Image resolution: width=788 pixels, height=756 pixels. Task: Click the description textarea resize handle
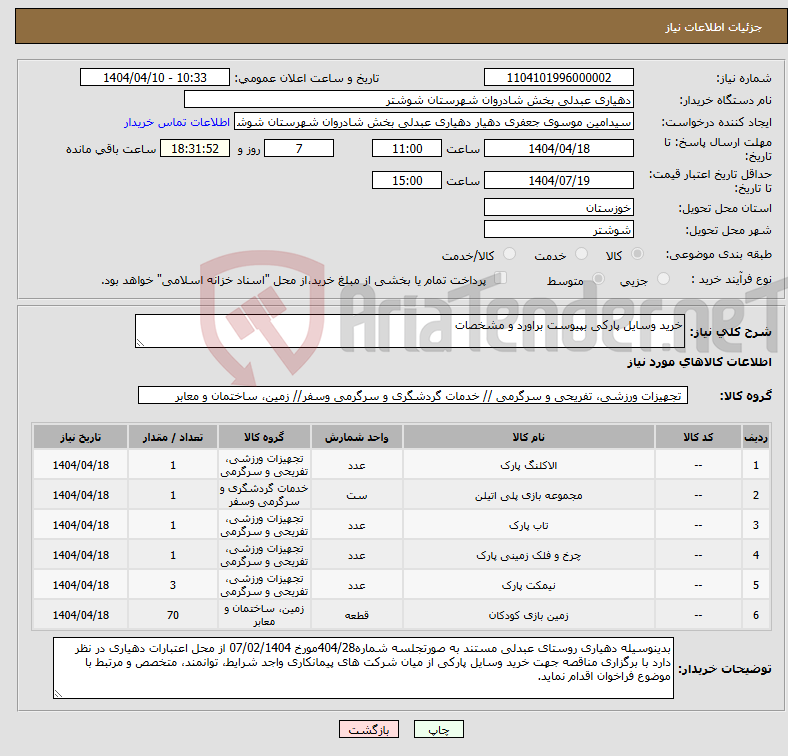pos(140,342)
